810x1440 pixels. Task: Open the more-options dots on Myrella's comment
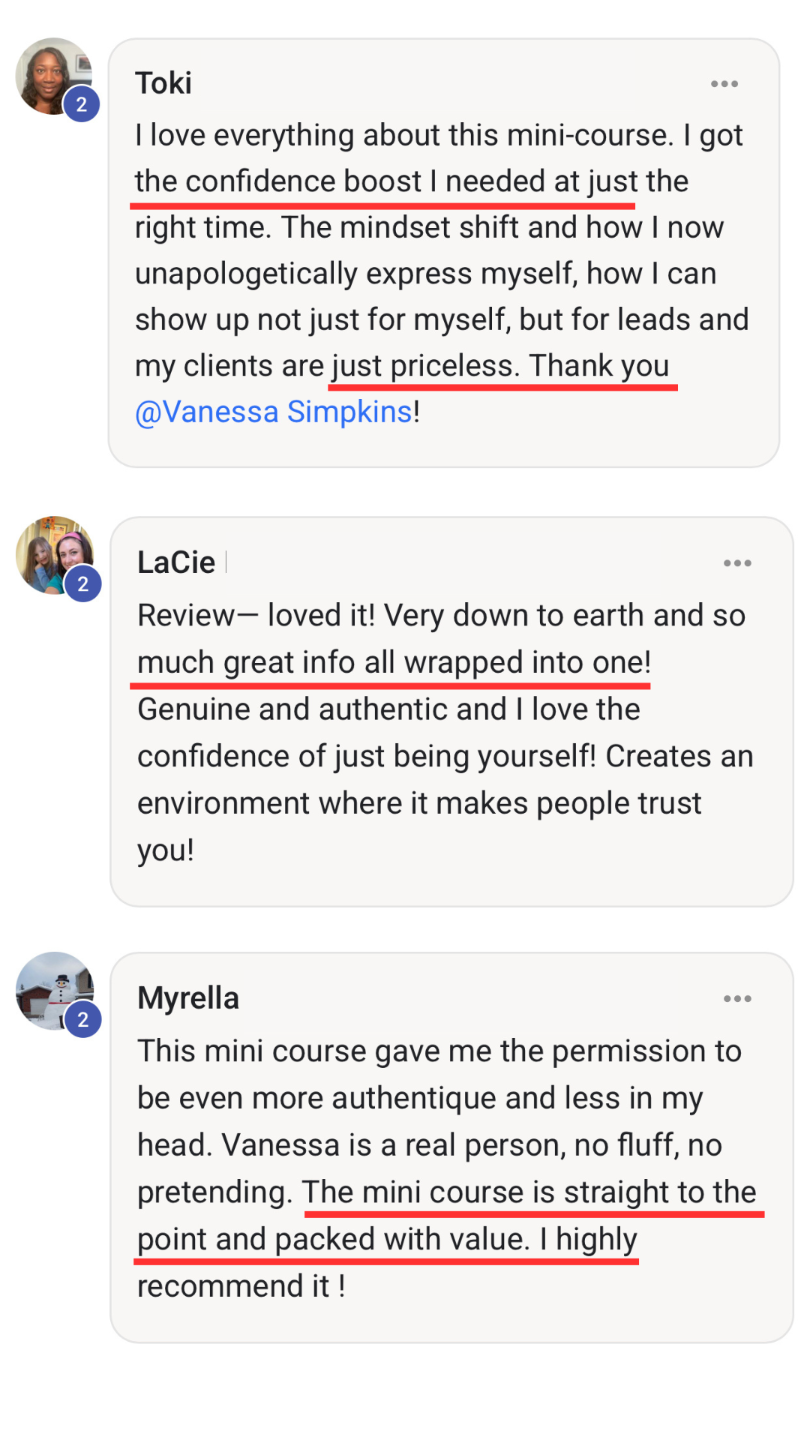coord(737,999)
